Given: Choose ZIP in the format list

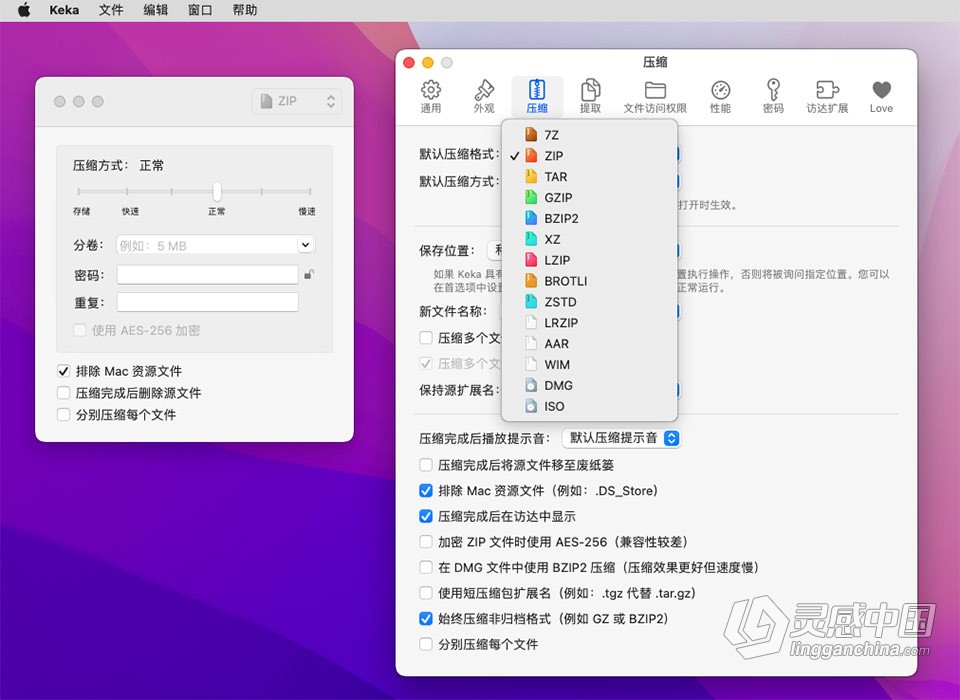Looking at the screenshot, I should point(589,156).
